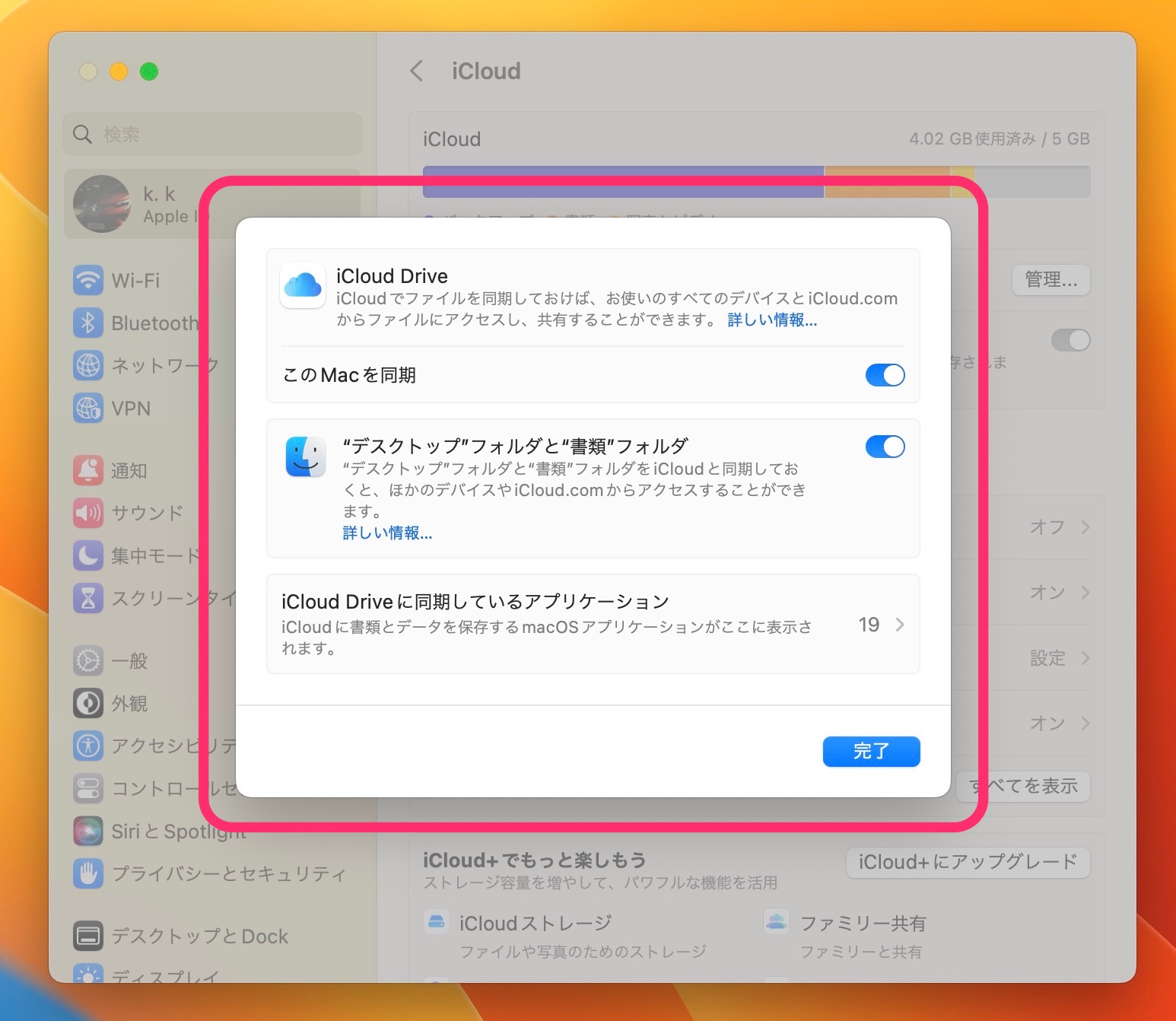Click iCloud ストレージ label
This screenshot has height=1021, width=1176.
coord(536,923)
